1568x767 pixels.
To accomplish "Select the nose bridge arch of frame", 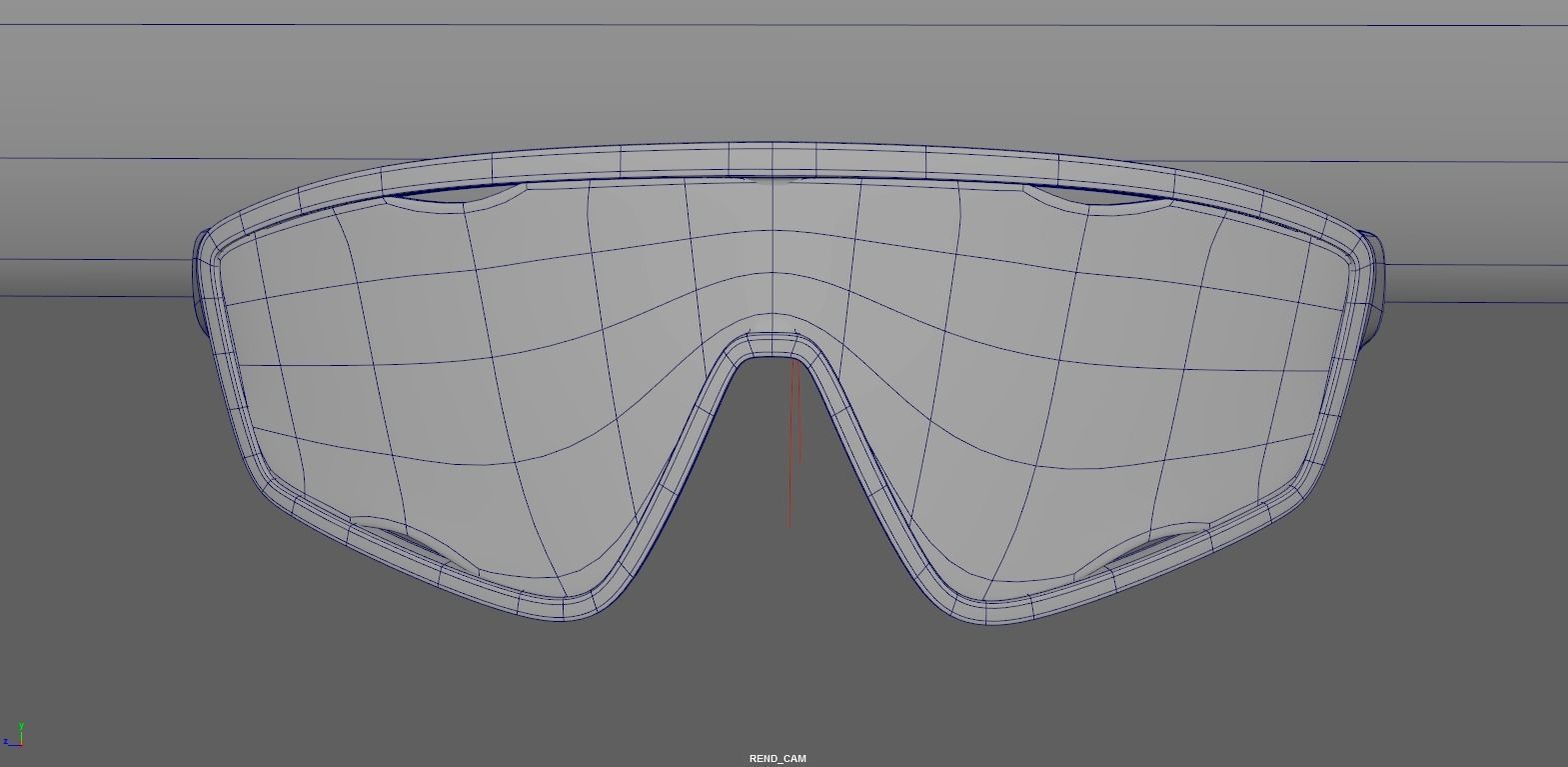I will coord(774,345).
